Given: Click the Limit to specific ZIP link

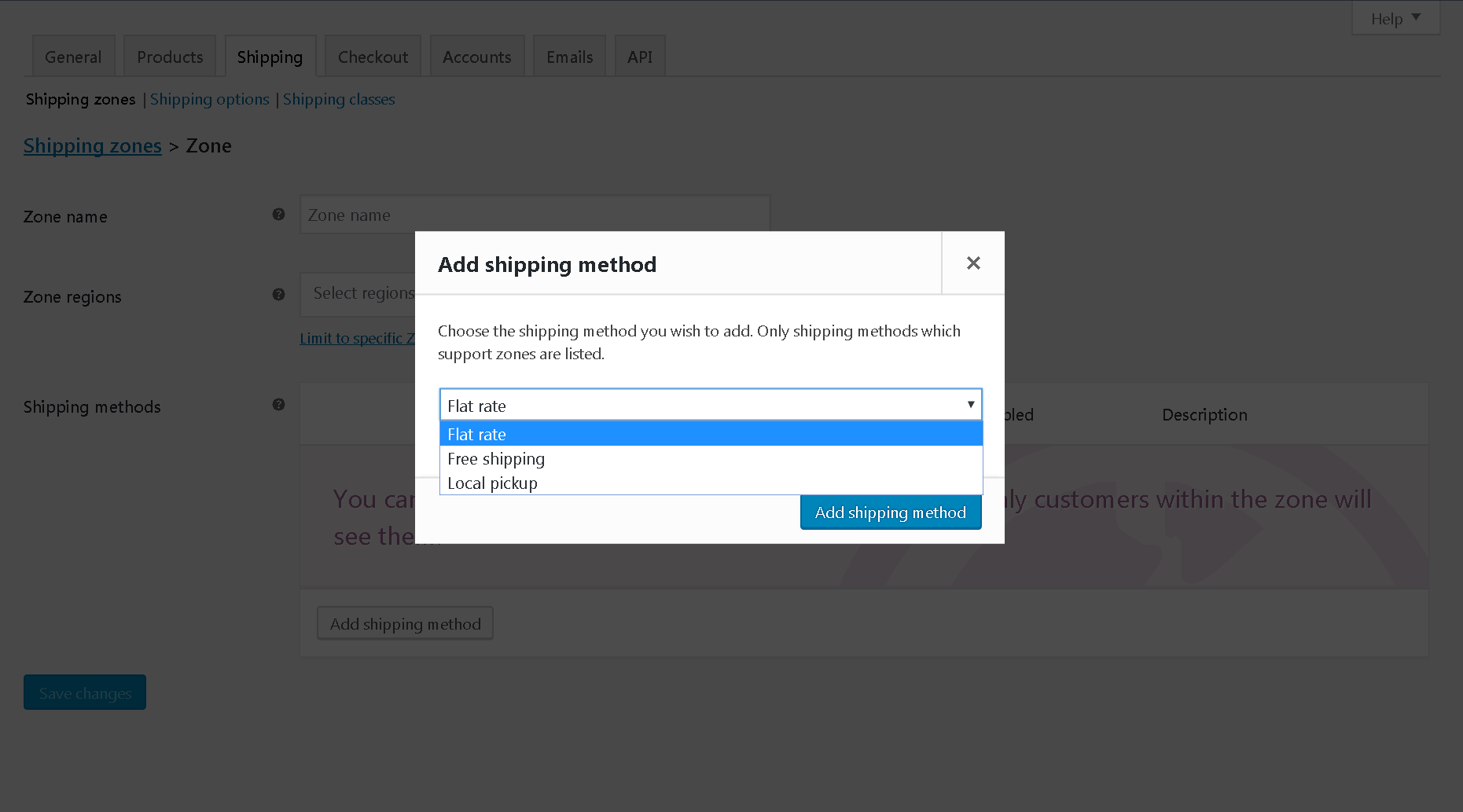Looking at the screenshot, I should (358, 339).
